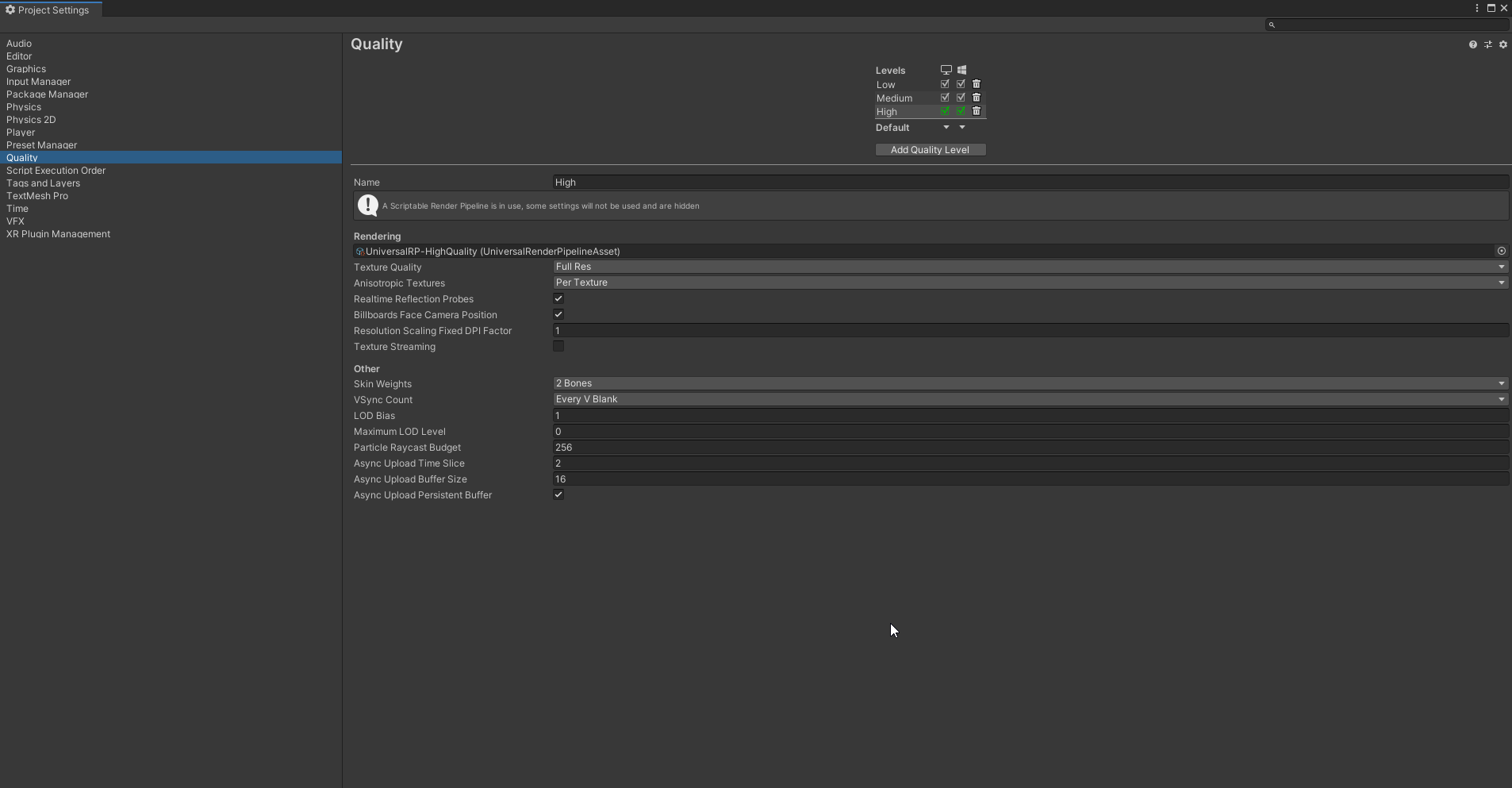Screen dimensions: 1512x788
Task: Disable Realtime Reflection Probes
Action: coord(558,298)
